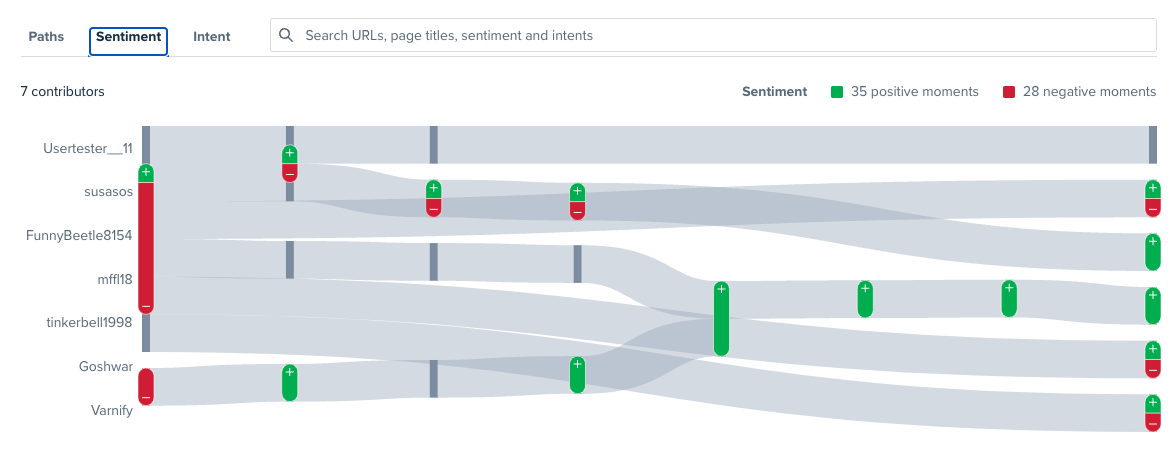Click red negative moments legend swatch
The height and width of the screenshot is (452, 1174).
1009,92
